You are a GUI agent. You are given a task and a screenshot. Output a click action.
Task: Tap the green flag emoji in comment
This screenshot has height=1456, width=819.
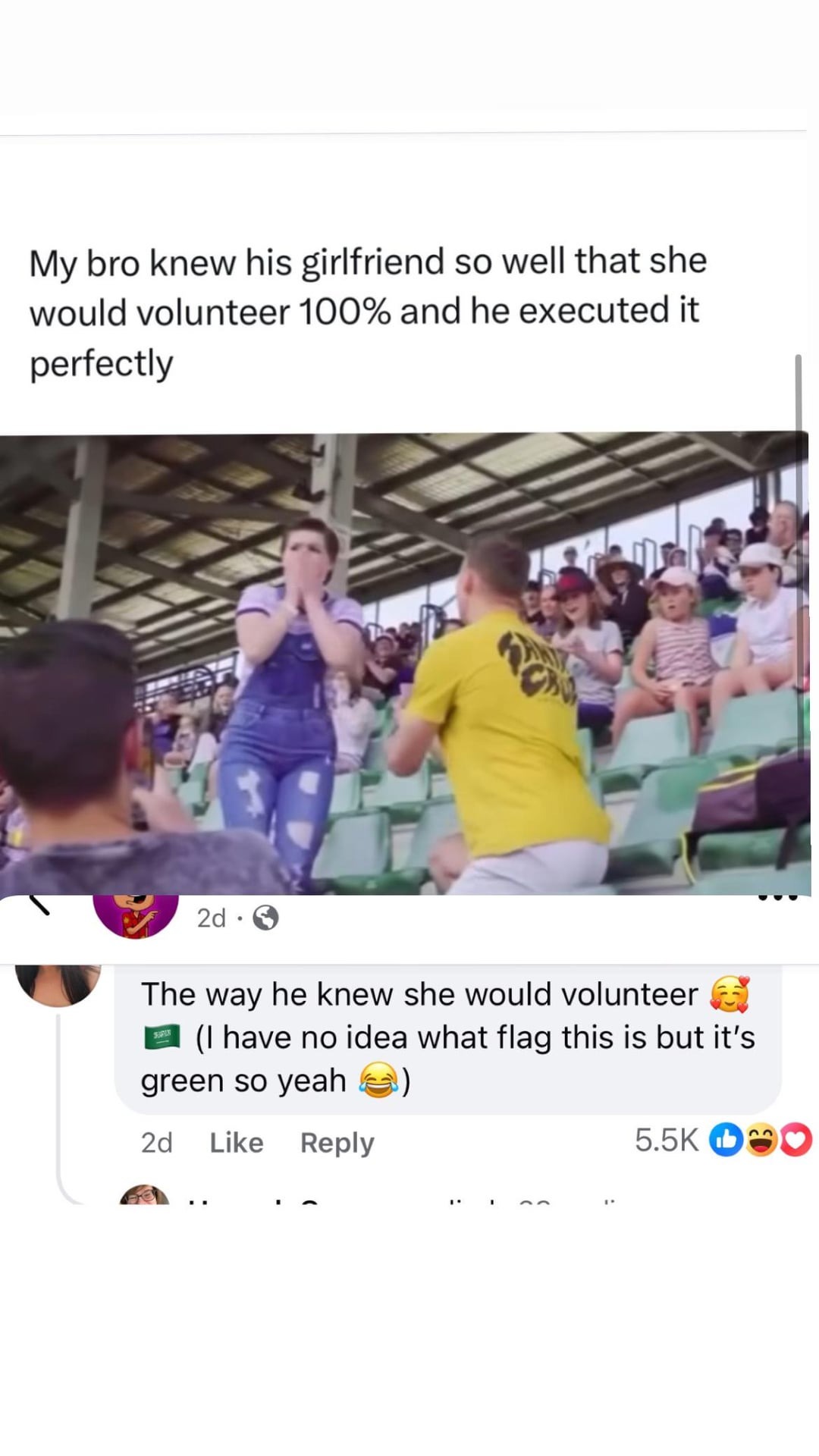coord(162,1037)
